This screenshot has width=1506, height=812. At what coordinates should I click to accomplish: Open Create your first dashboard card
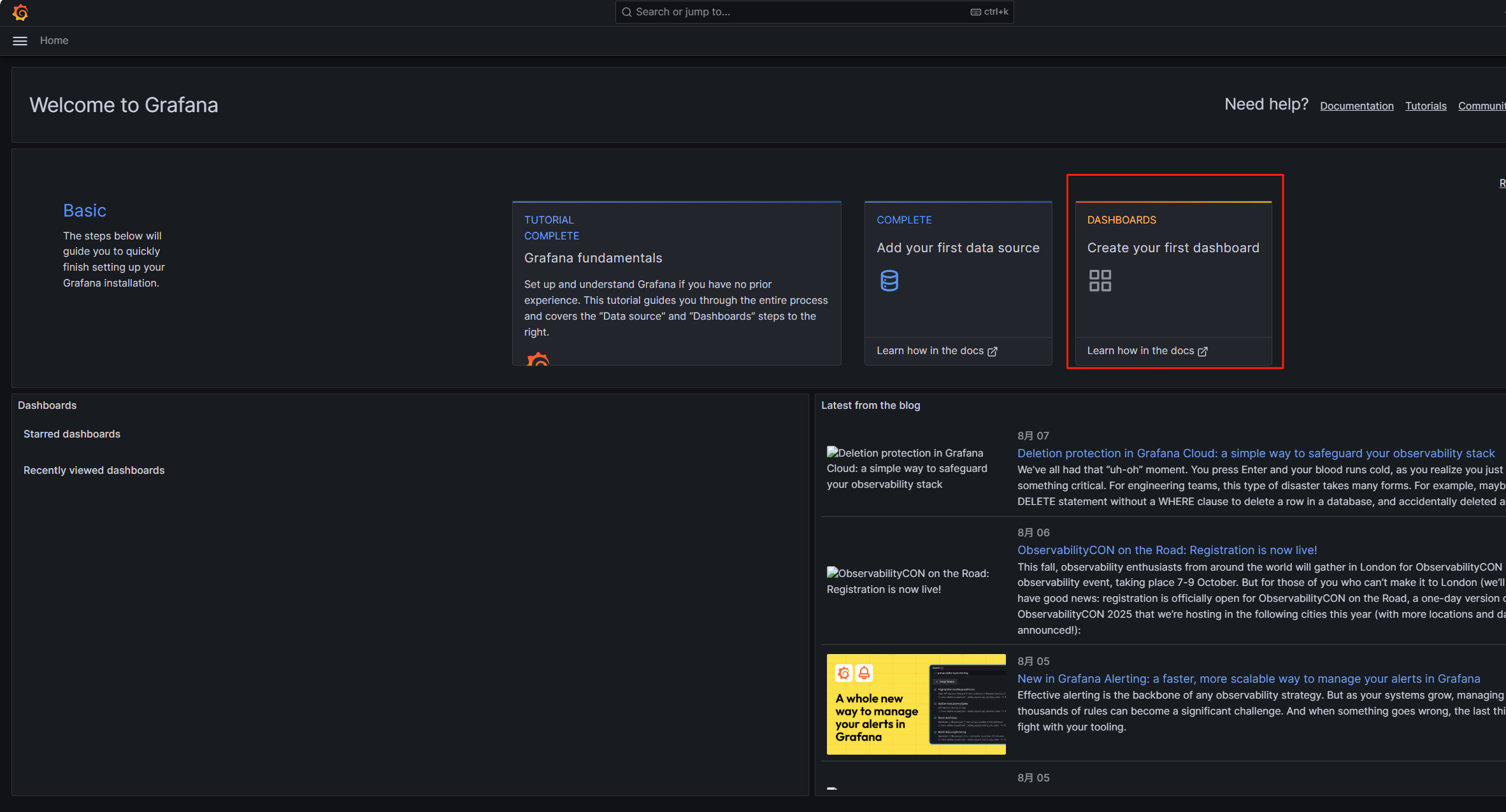[x=1173, y=283]
